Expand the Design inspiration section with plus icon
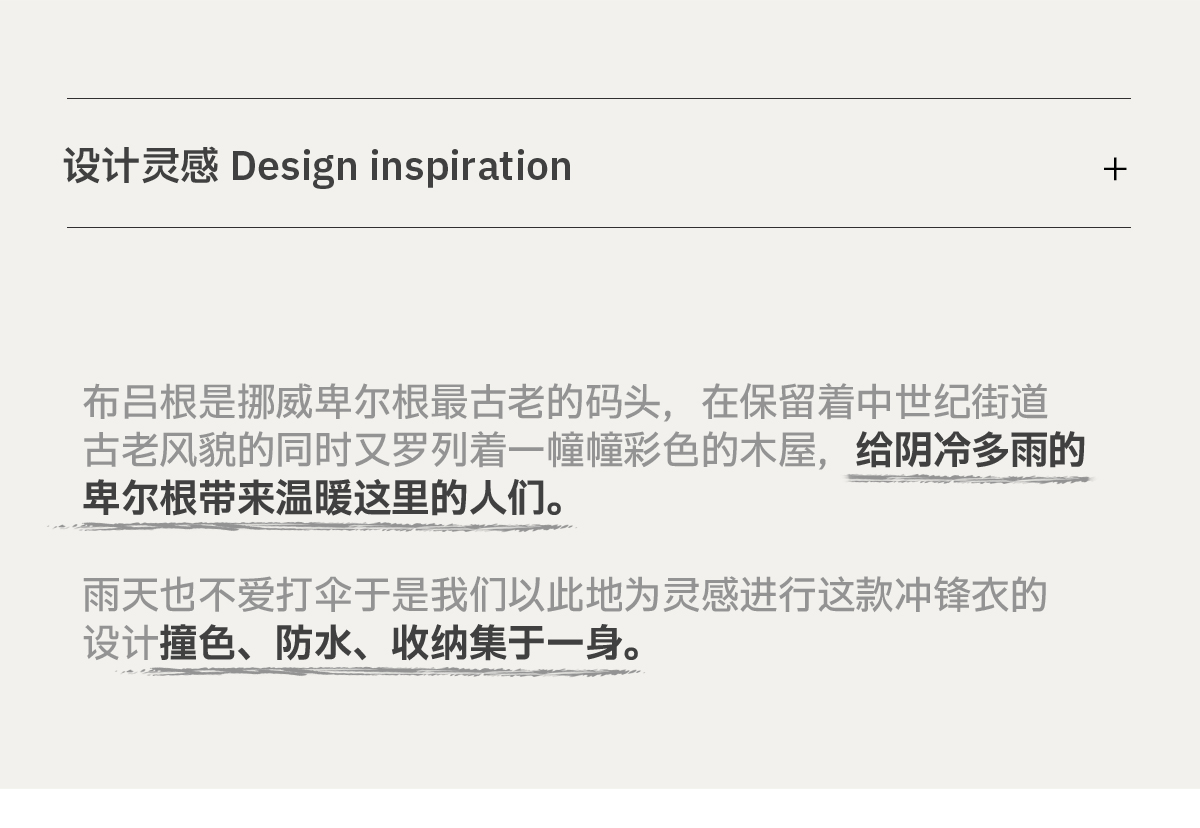Image resolution: width=1200 pixels, height=828 pixels. pos(1114,169)
